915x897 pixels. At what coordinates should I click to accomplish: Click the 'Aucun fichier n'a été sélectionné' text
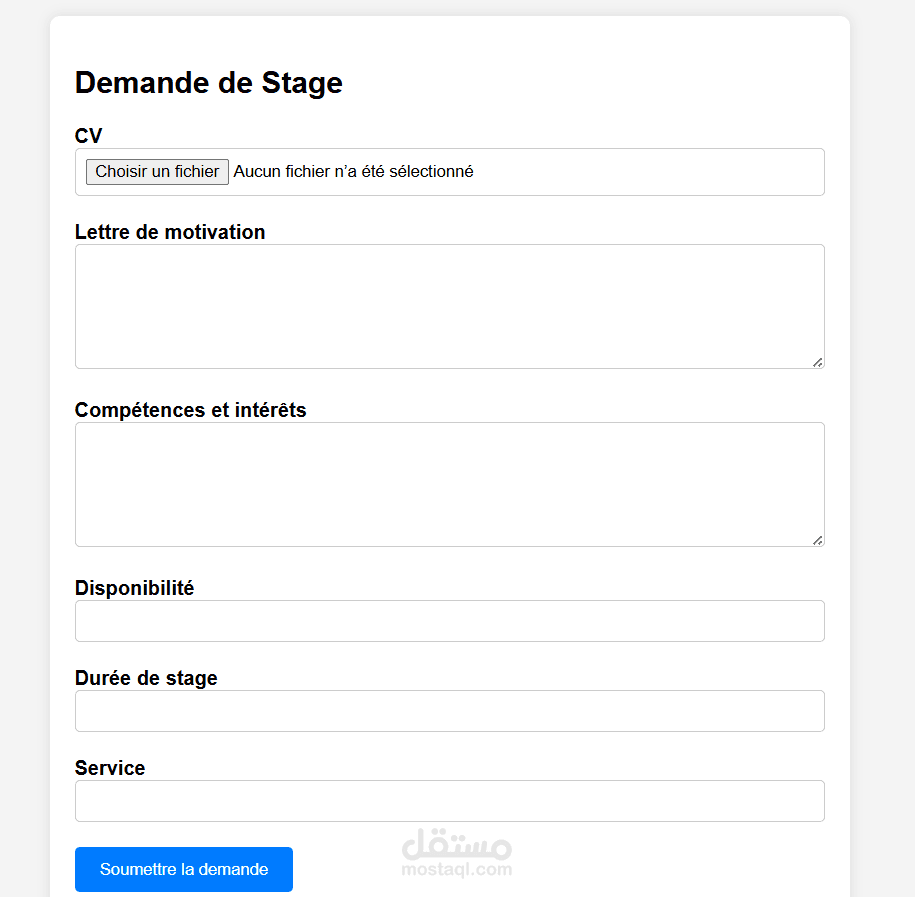coord(353,172)
